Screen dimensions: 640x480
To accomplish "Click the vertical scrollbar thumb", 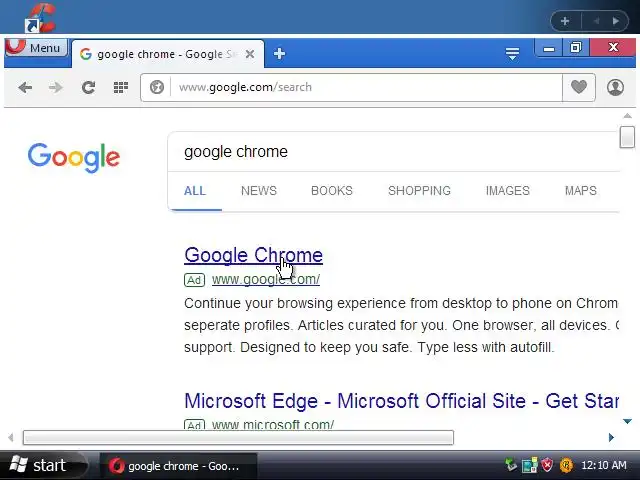I will point(627,137).
